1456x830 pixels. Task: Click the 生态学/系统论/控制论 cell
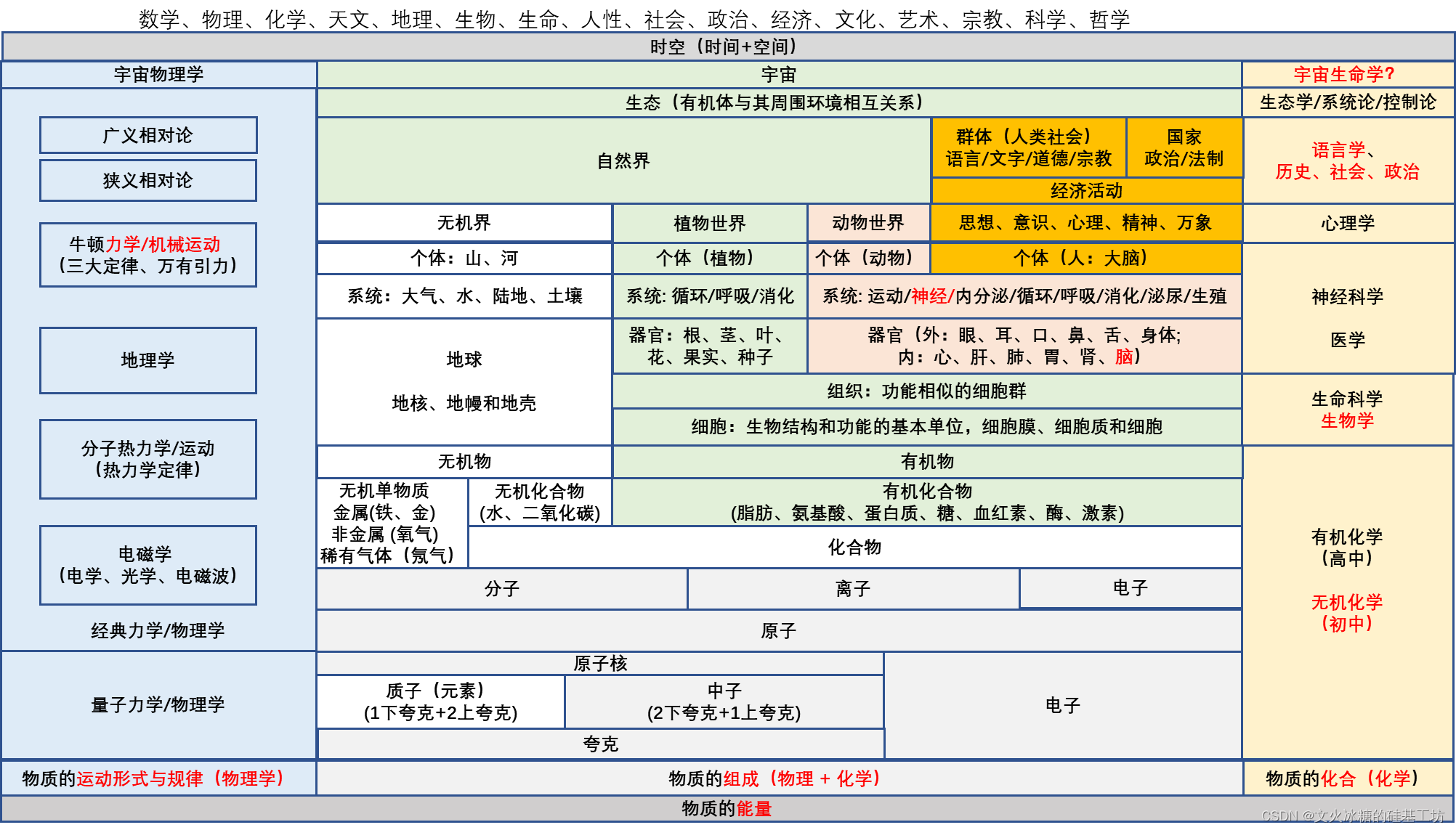coord(1348,102)
